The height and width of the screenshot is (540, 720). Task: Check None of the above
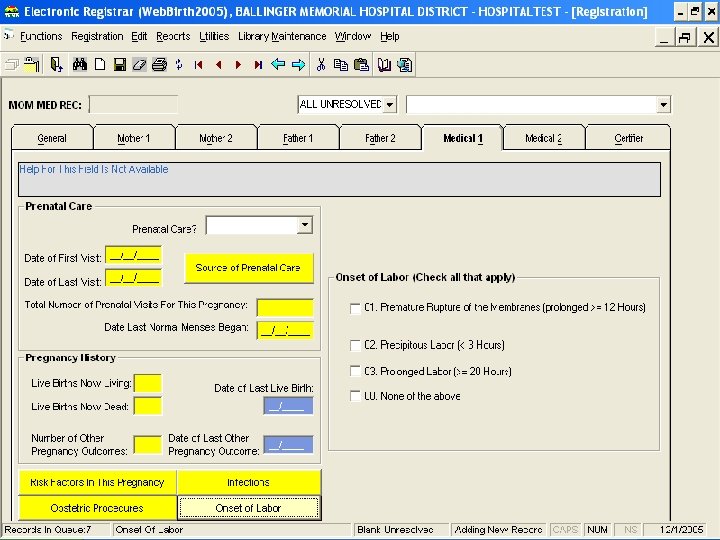coord(355,396)
